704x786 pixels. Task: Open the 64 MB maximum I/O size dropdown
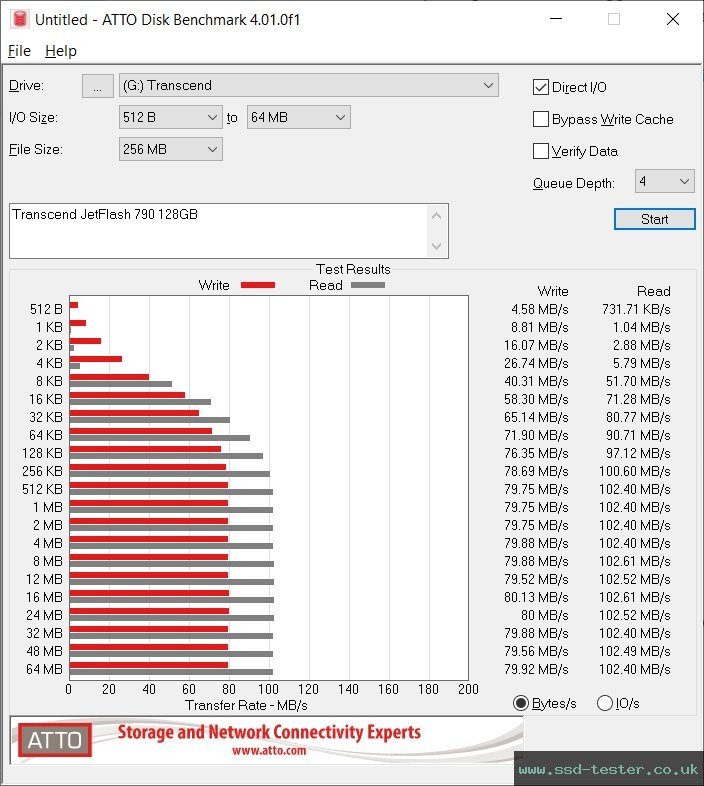pos(298,117)
